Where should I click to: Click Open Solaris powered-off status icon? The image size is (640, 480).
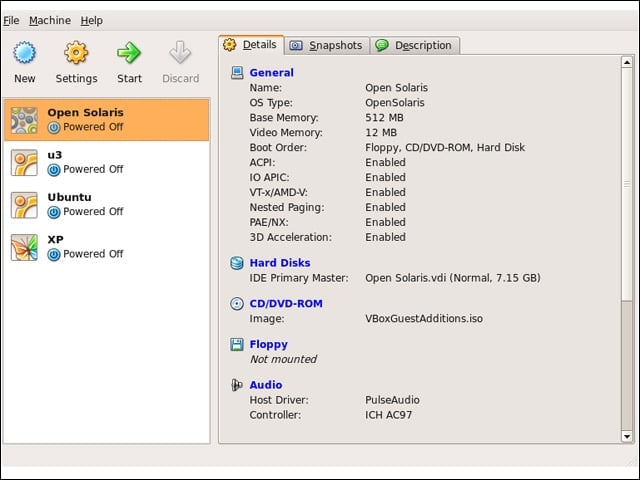[53, 128]
